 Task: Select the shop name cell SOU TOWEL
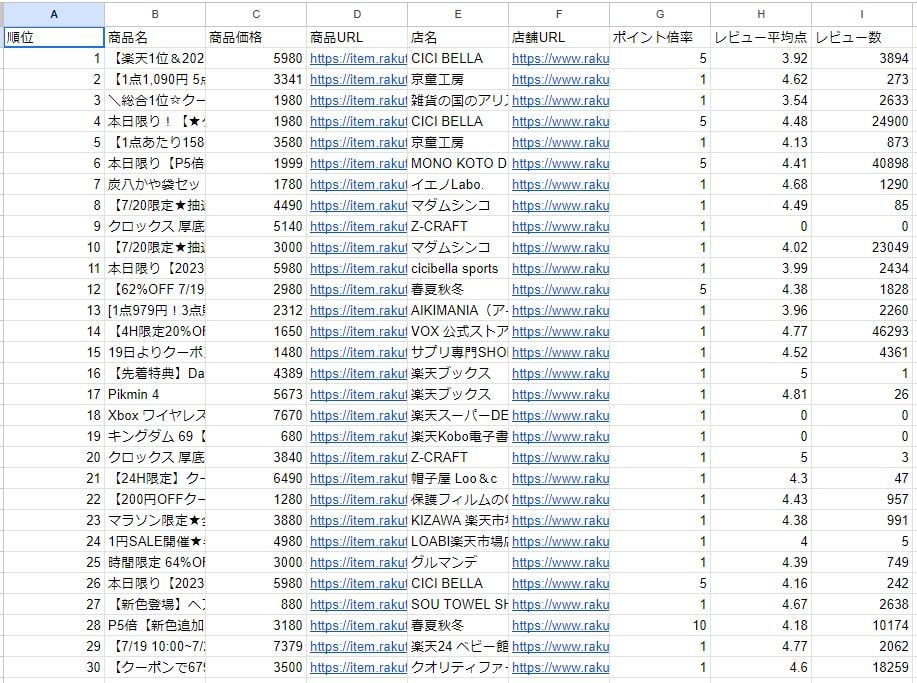coord(458,605)
